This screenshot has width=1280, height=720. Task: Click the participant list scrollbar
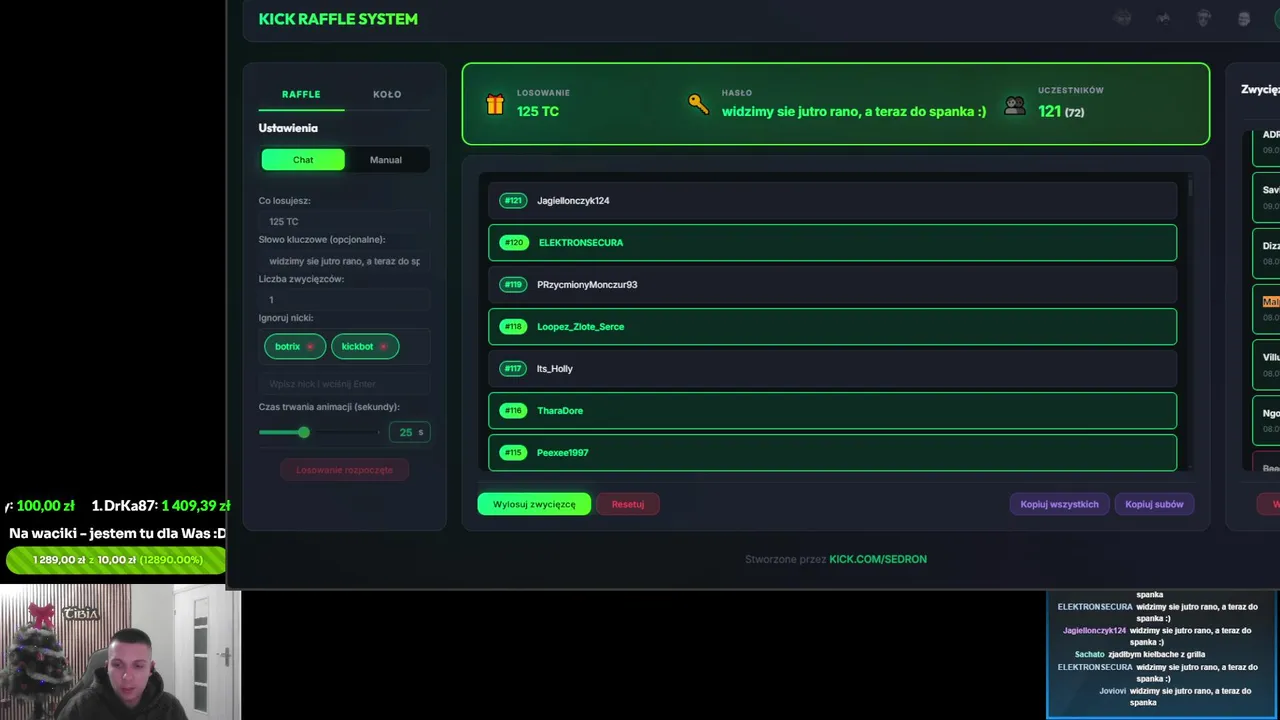tap(1189, 188)
